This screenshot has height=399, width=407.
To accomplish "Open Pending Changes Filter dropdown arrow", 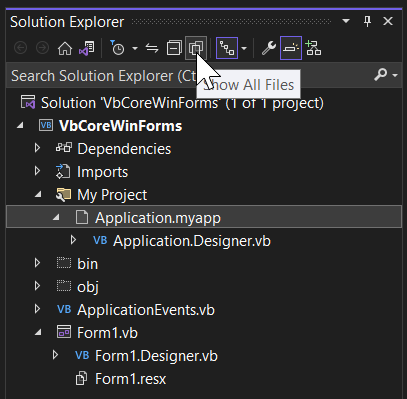I will pos(135,48).
